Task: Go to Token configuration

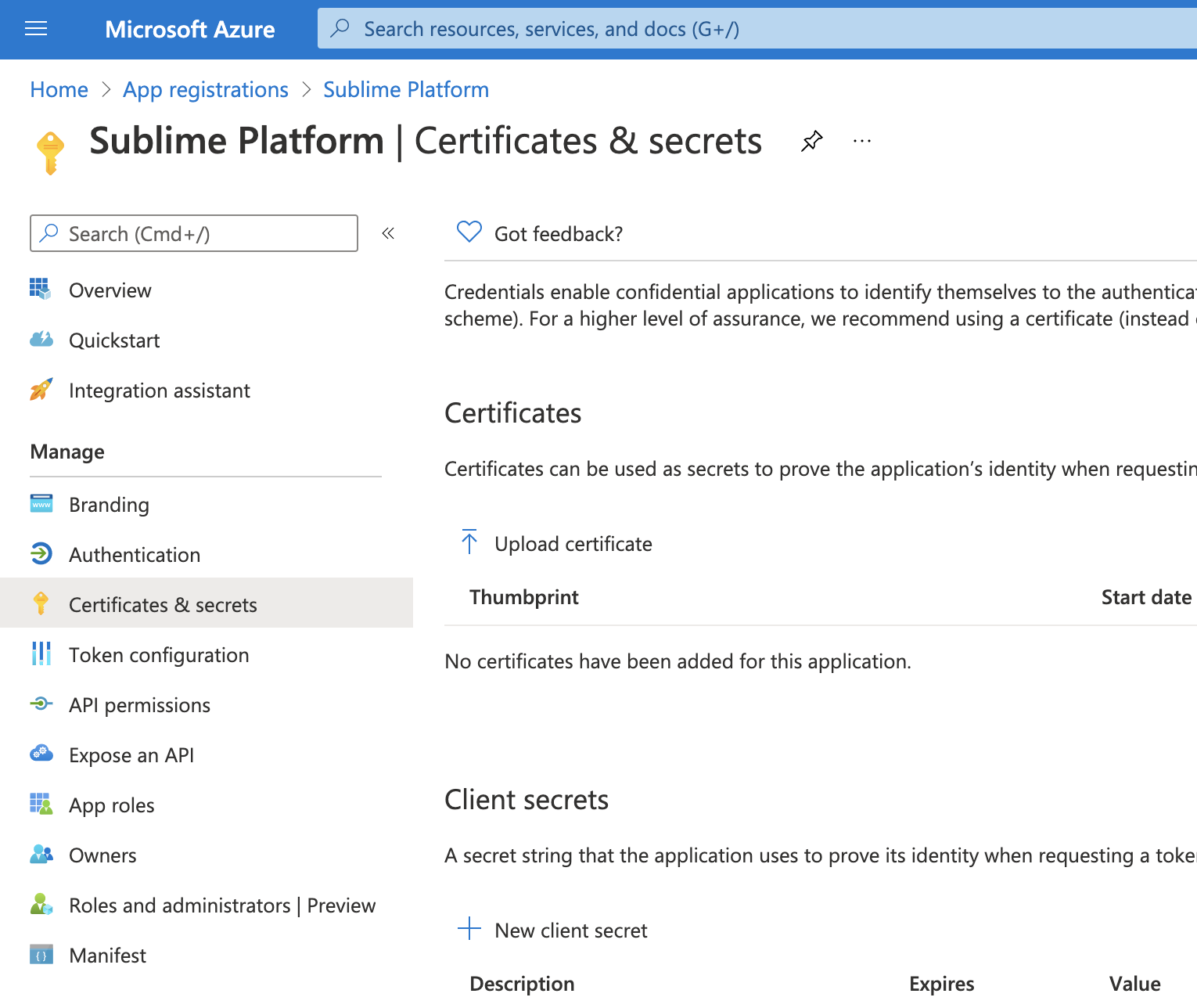Action: coord(159,655)
